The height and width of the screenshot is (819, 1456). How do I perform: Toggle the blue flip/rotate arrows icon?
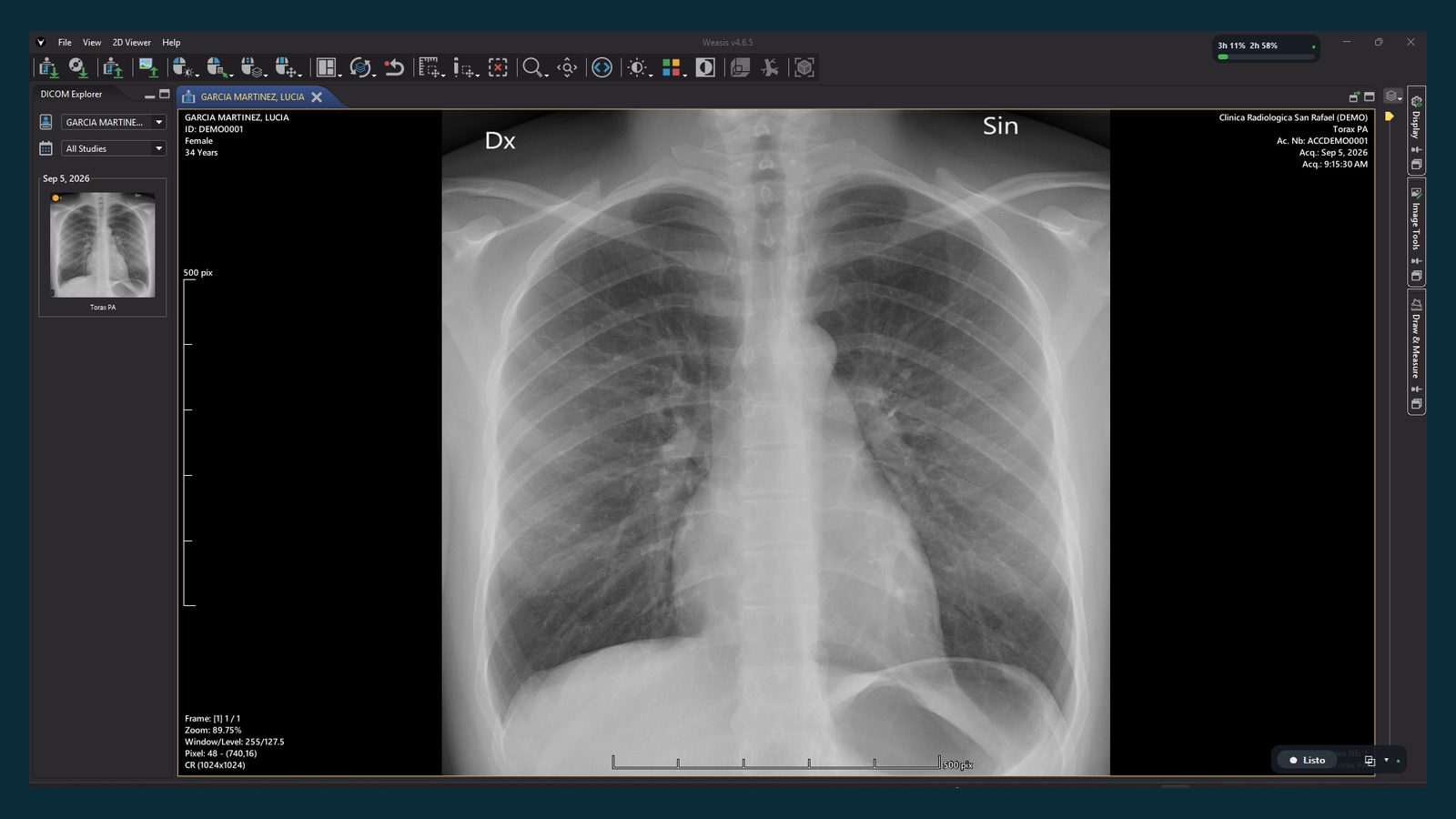click(x=602, y=67)
